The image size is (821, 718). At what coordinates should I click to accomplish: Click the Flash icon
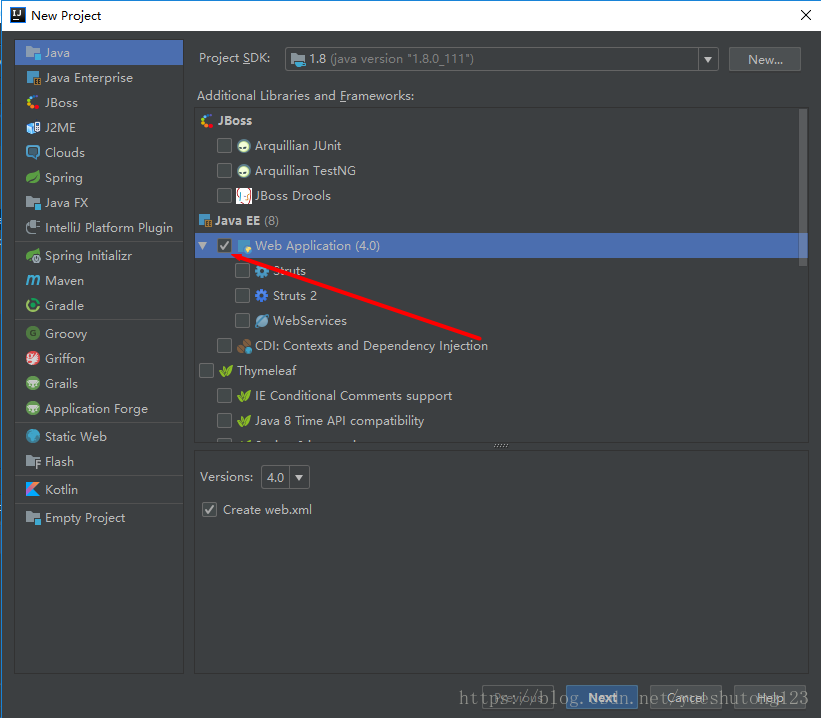[33, 461]
